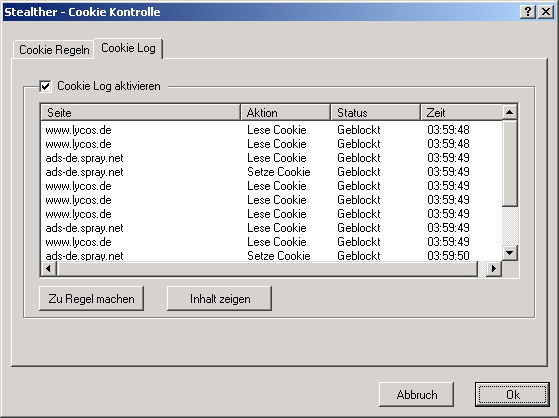
Task: Click the scroll right arrow in log list
Action: click(494, 269)
